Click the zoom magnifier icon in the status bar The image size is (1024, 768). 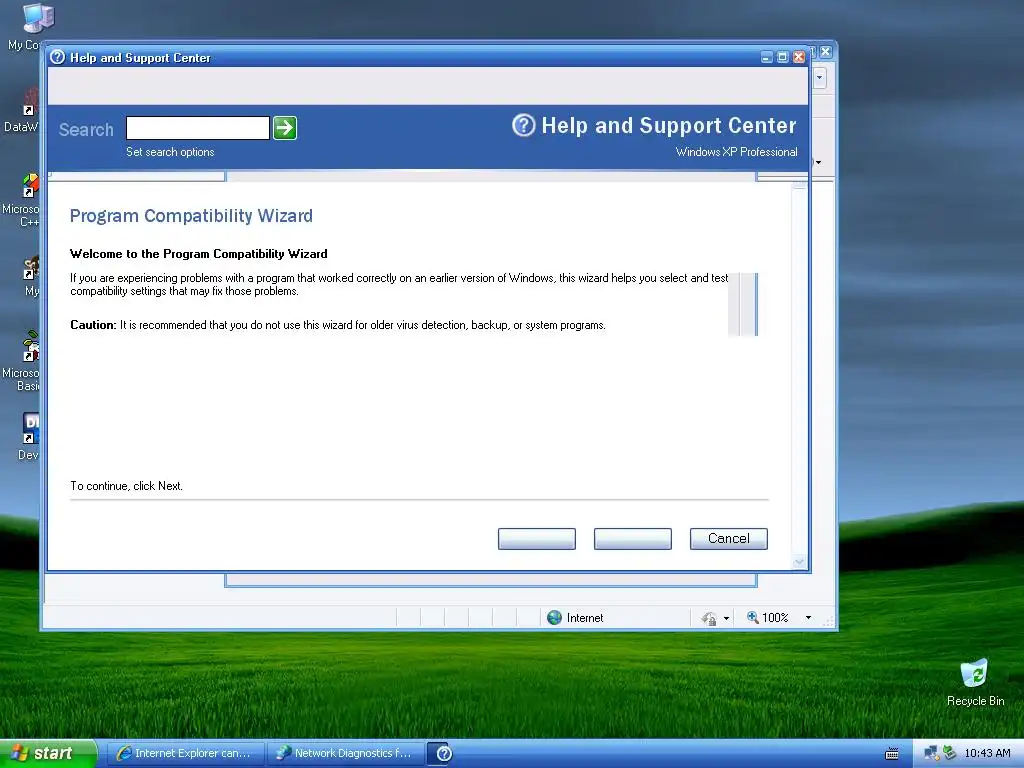(752, 617)
